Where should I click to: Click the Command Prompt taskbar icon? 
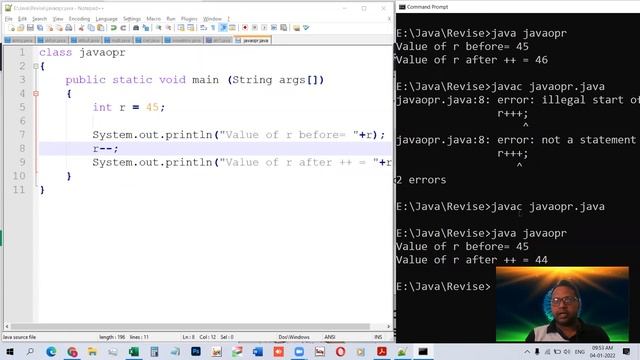pyautogui.click(x=423, y=351)
